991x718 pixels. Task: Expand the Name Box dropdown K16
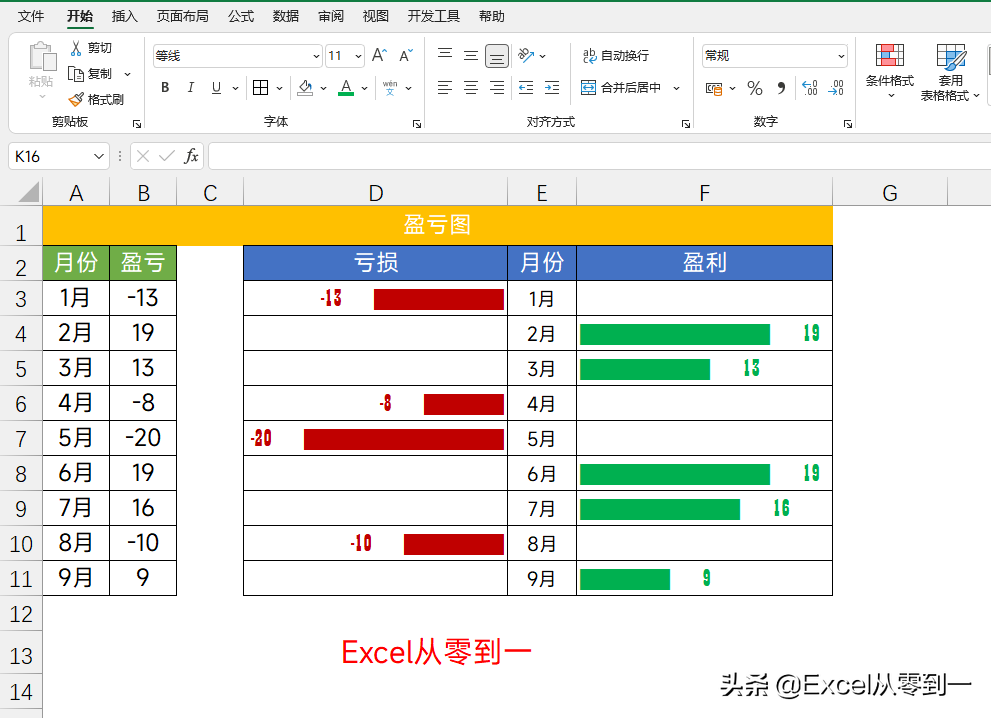99,156
